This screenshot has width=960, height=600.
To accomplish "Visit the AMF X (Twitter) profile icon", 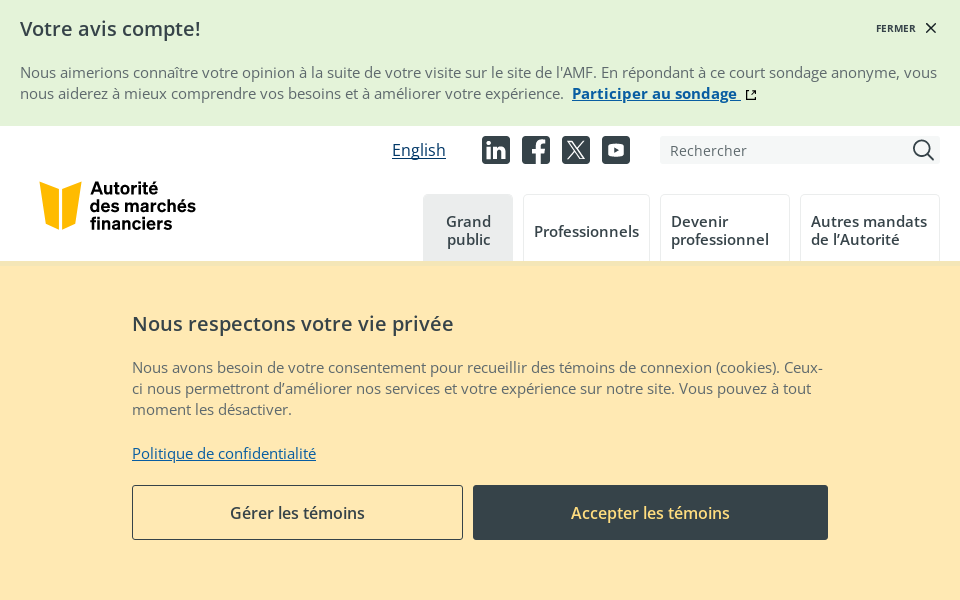I will [576, 150].
